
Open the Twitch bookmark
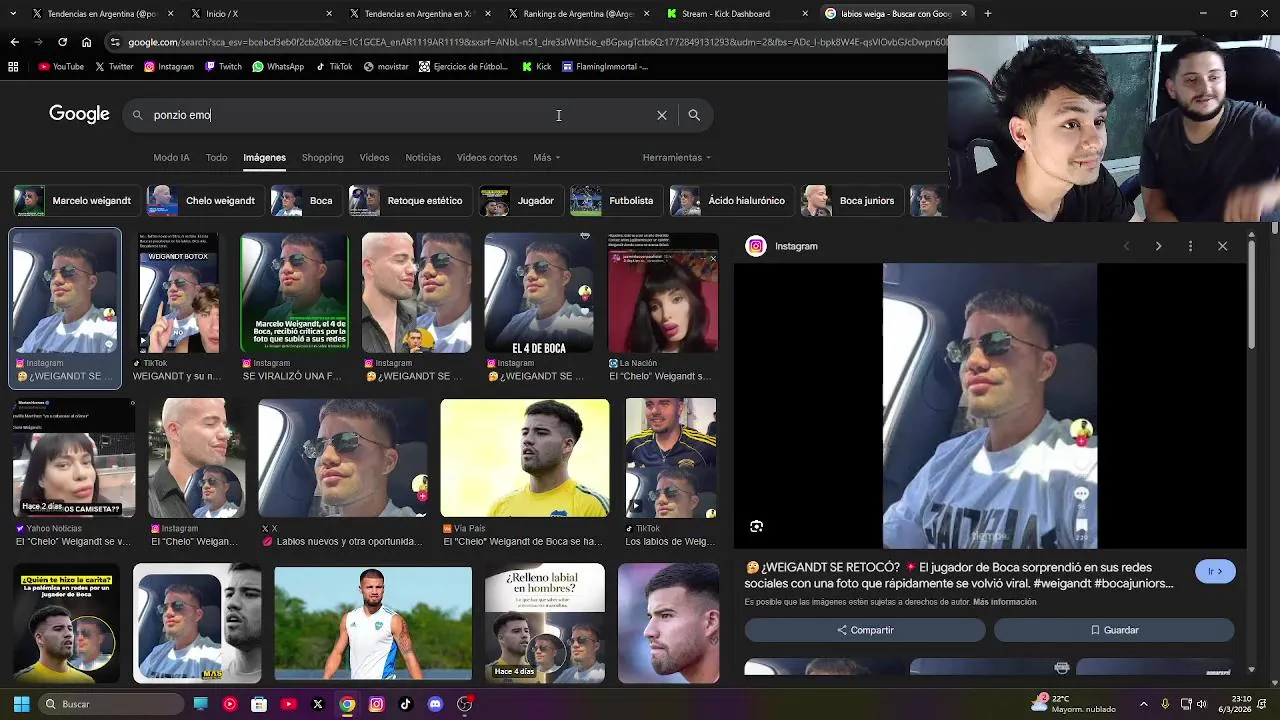pos(224,67)
